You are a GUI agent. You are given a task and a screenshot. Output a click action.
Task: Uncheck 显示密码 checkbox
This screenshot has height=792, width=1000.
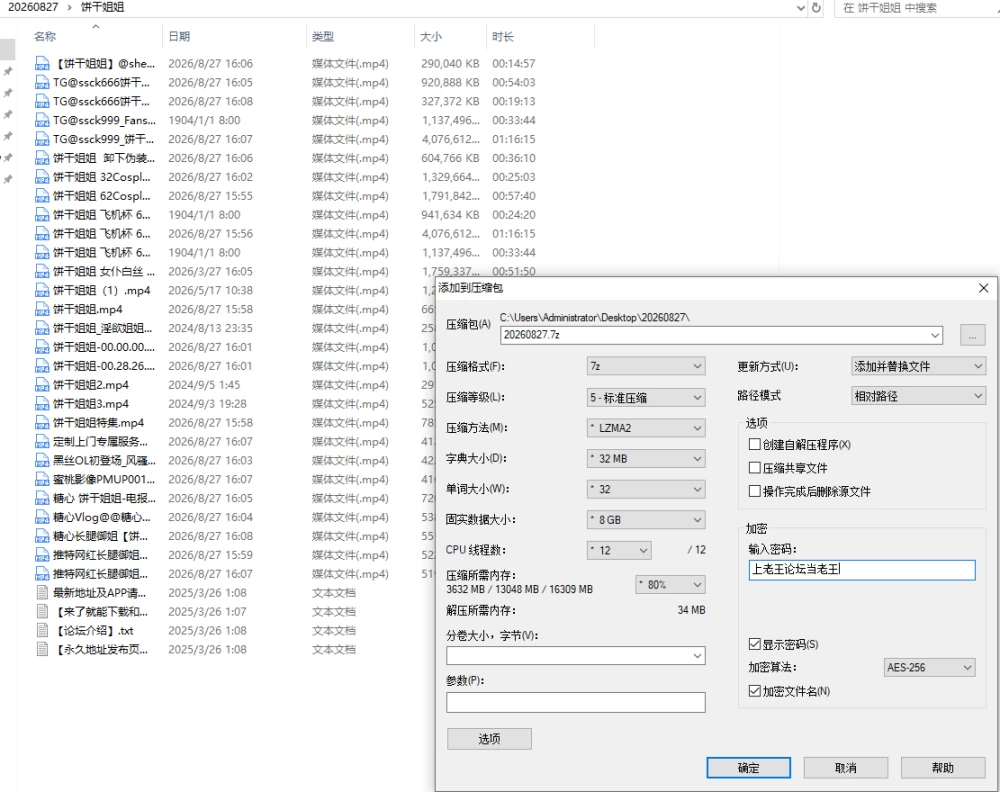[x=754, y=644]
